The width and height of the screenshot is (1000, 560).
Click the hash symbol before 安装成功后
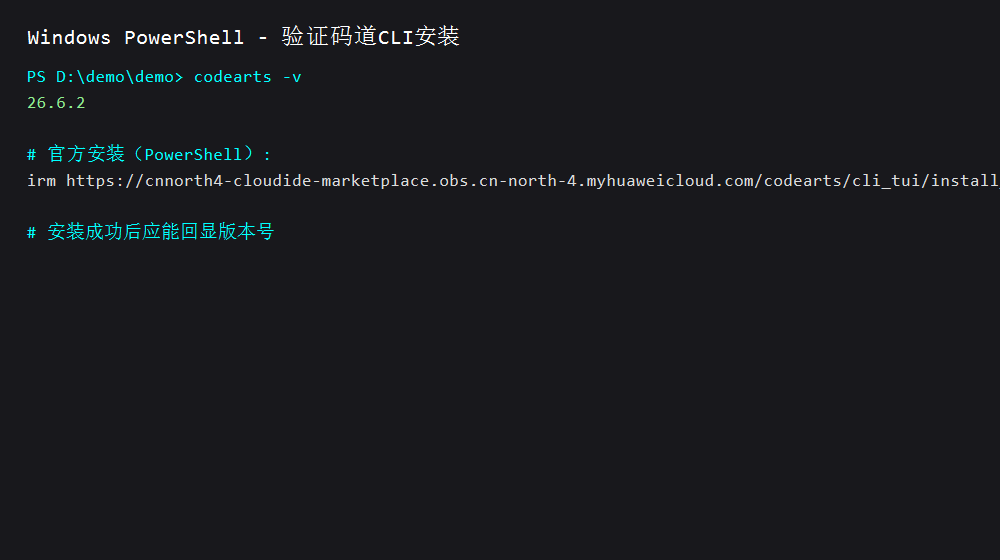31,232
